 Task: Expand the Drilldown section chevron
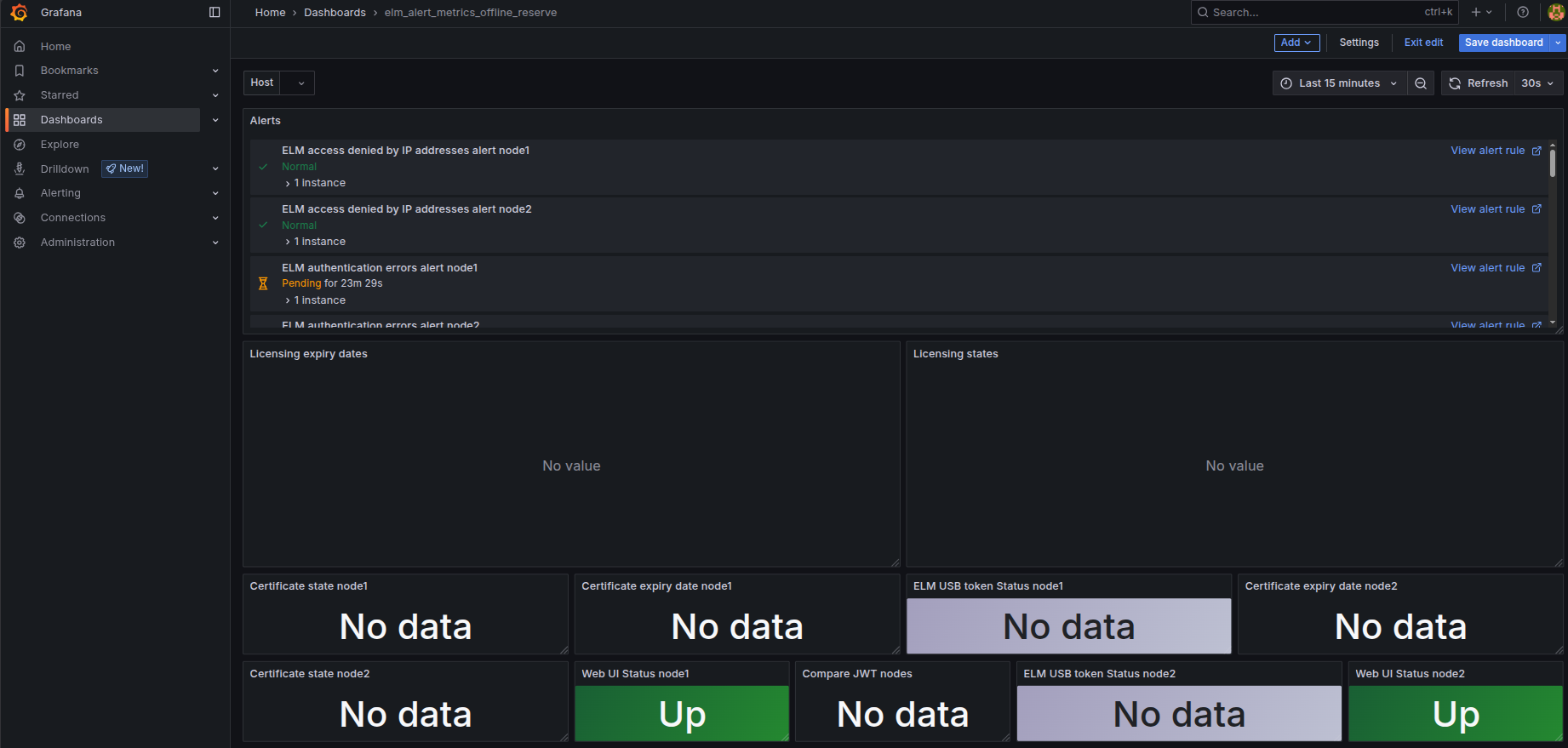(x=215, y=169)
